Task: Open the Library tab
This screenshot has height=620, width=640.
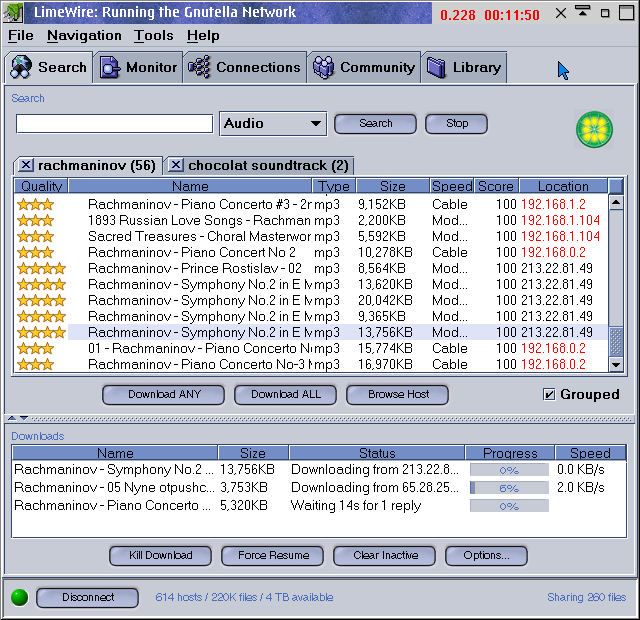Action: point(464,67)
